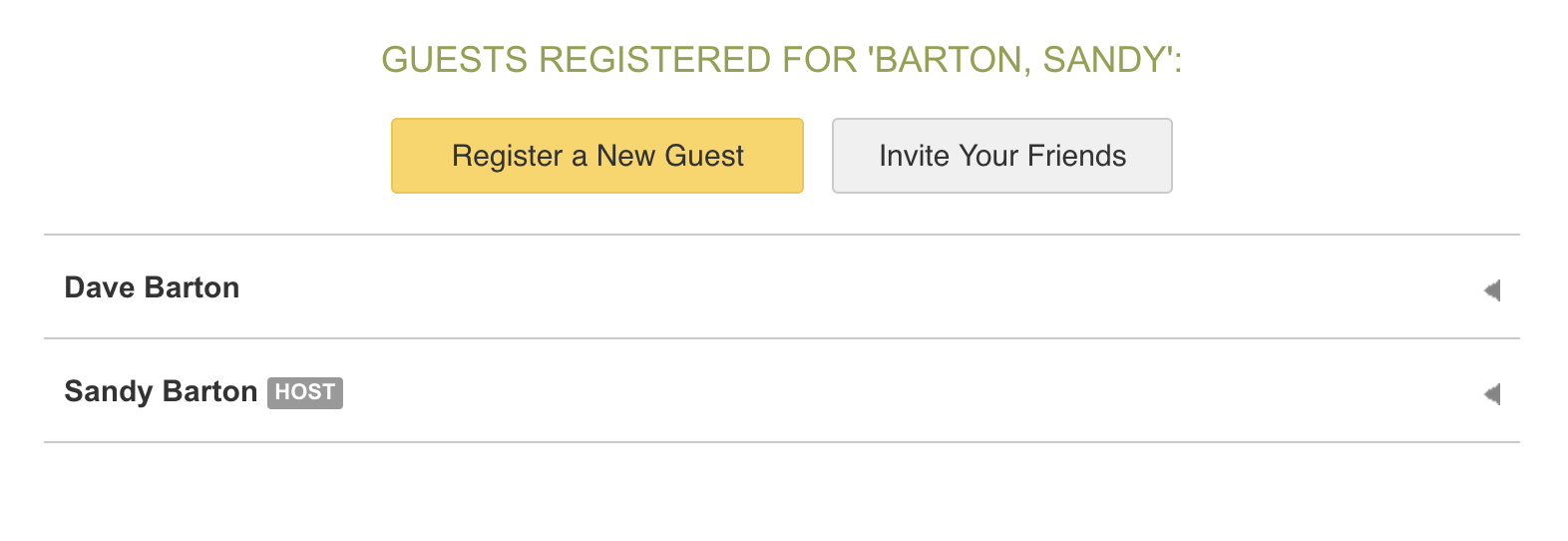Toggle open the Sandy Barton accordion row
The width and height of the screenshot is (1568, 541).
781,391
